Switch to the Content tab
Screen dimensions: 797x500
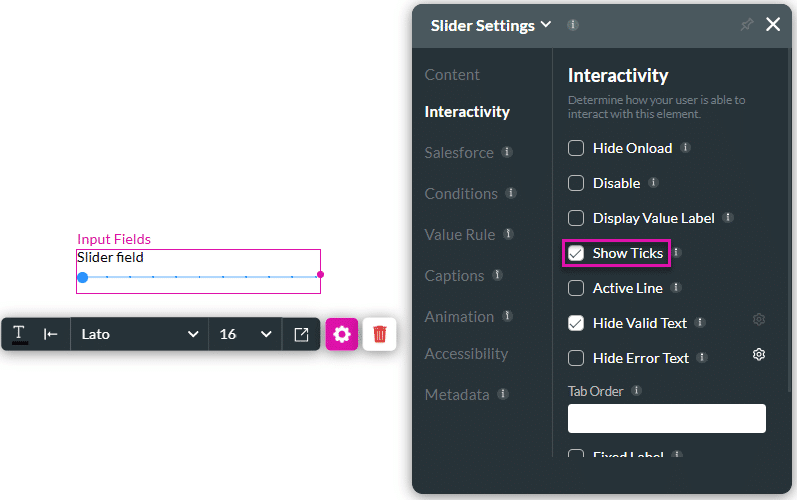pos(452,75)
